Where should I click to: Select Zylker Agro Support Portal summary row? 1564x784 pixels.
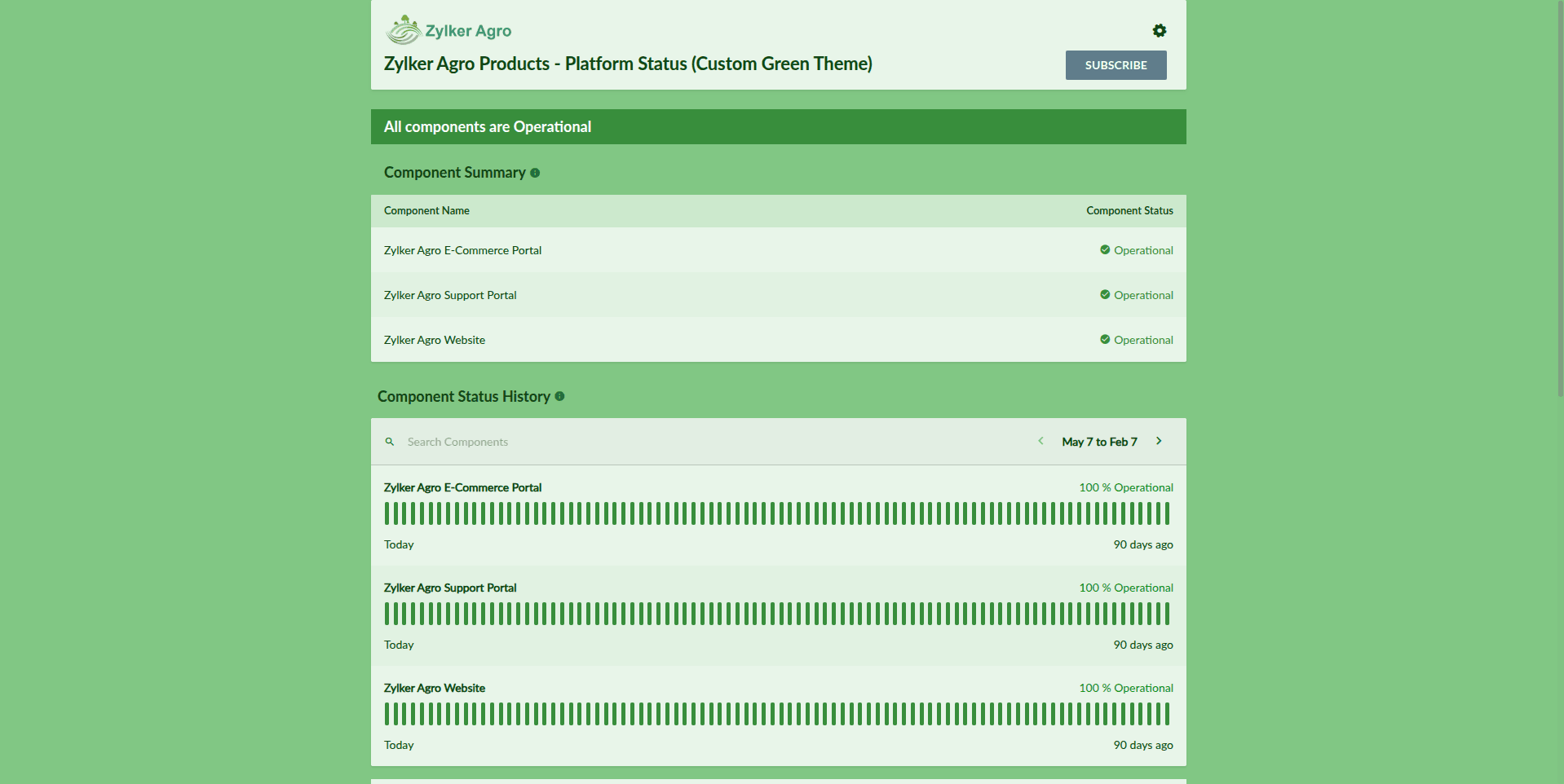click(x=778, y=295)
